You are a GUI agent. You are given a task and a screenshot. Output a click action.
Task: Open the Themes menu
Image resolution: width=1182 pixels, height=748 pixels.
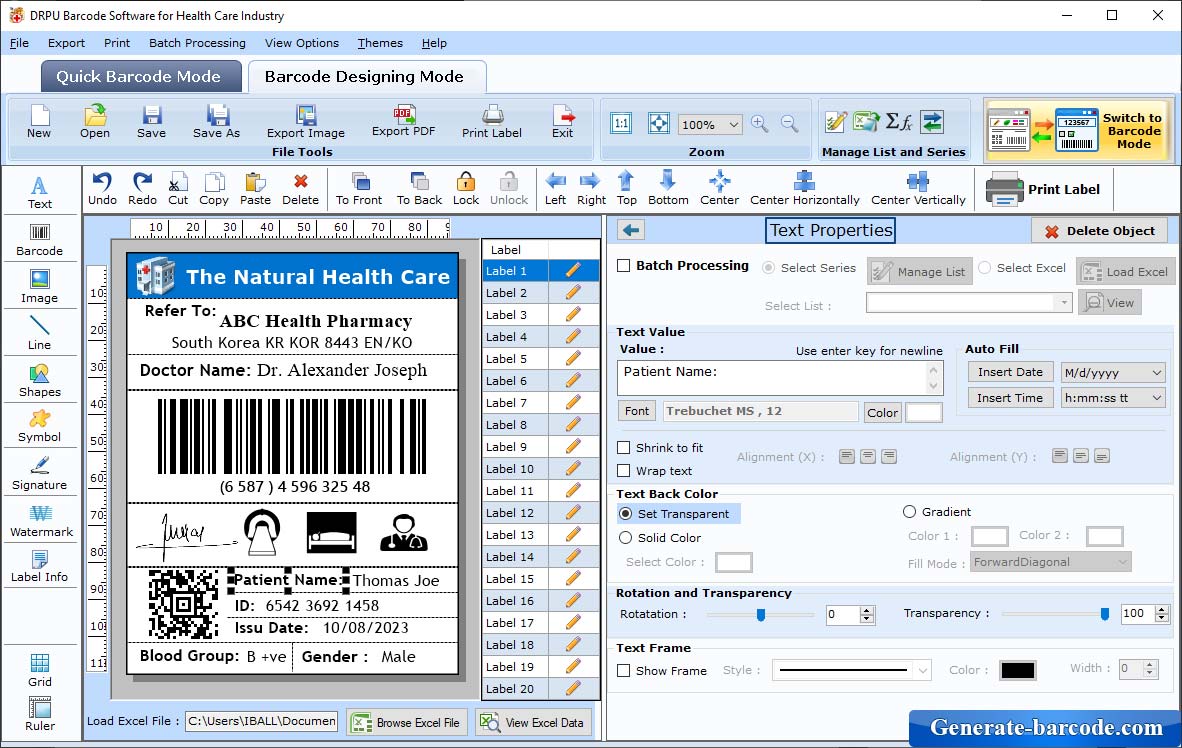tap(380, 43)
